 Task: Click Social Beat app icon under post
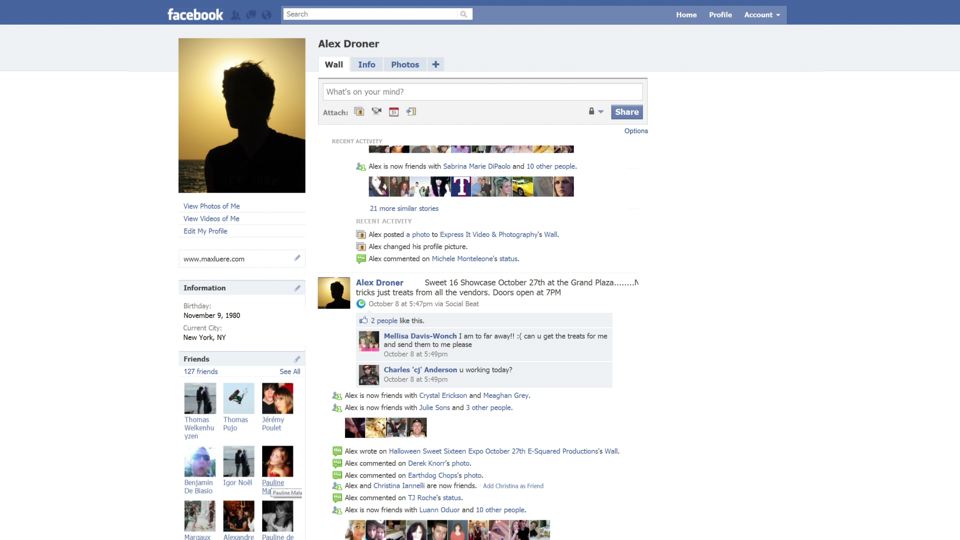pyautogui.click(x=361, y=304)
